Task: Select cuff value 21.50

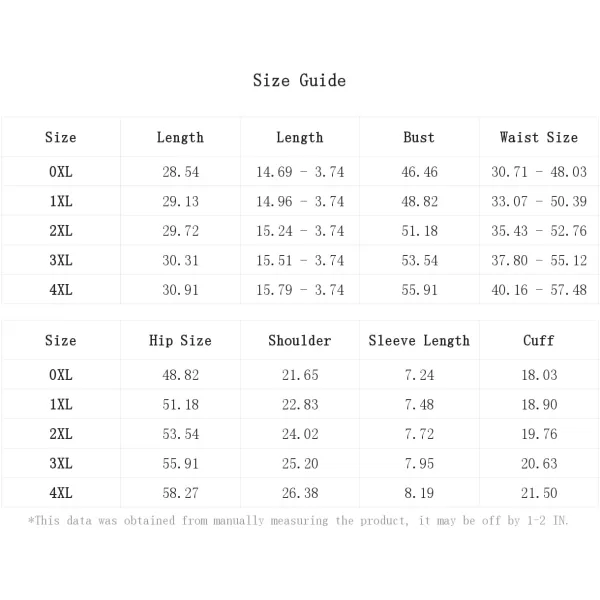Action: tap(539, 493)
